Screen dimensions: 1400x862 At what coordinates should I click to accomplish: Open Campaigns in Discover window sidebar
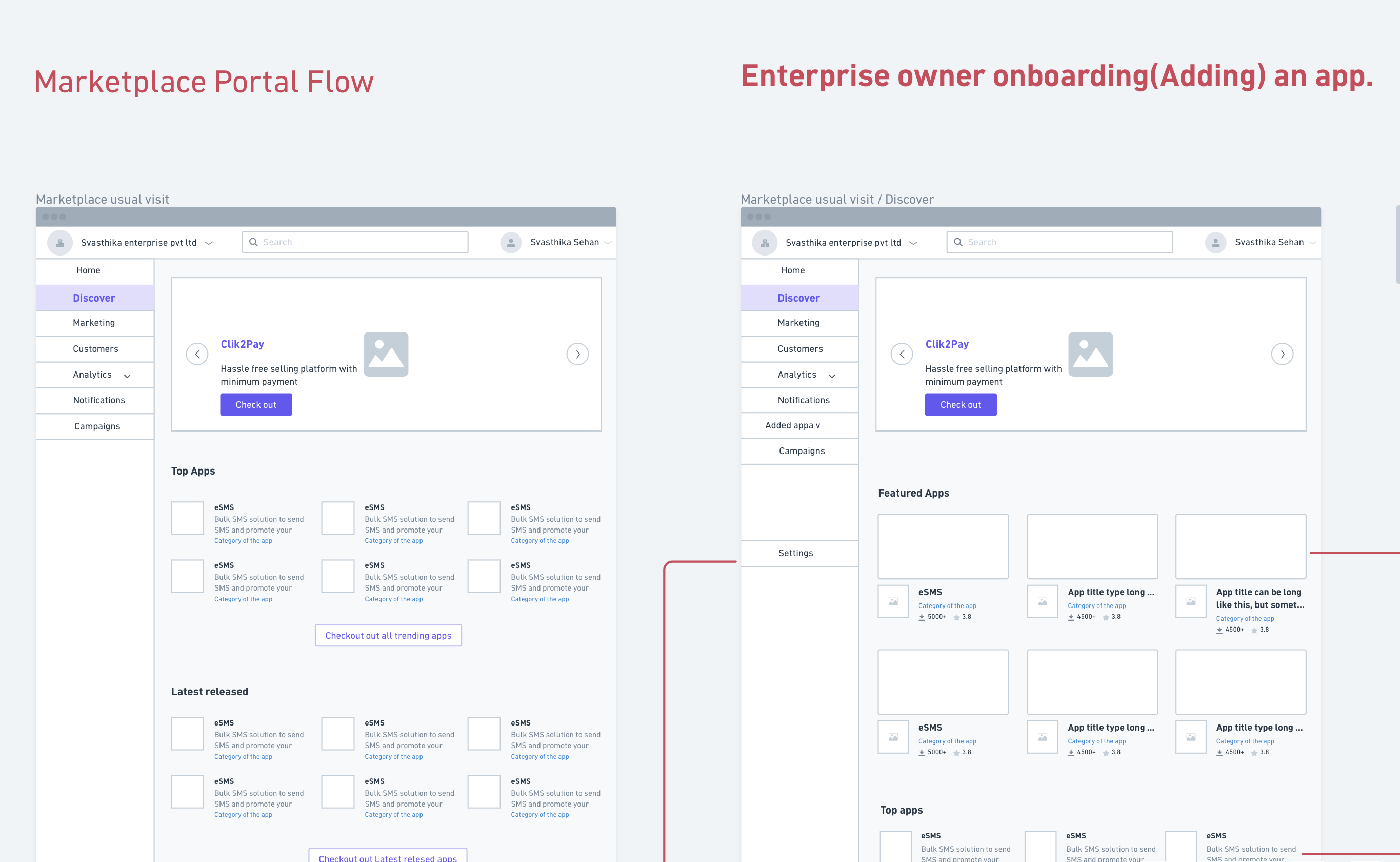(799, 451)
